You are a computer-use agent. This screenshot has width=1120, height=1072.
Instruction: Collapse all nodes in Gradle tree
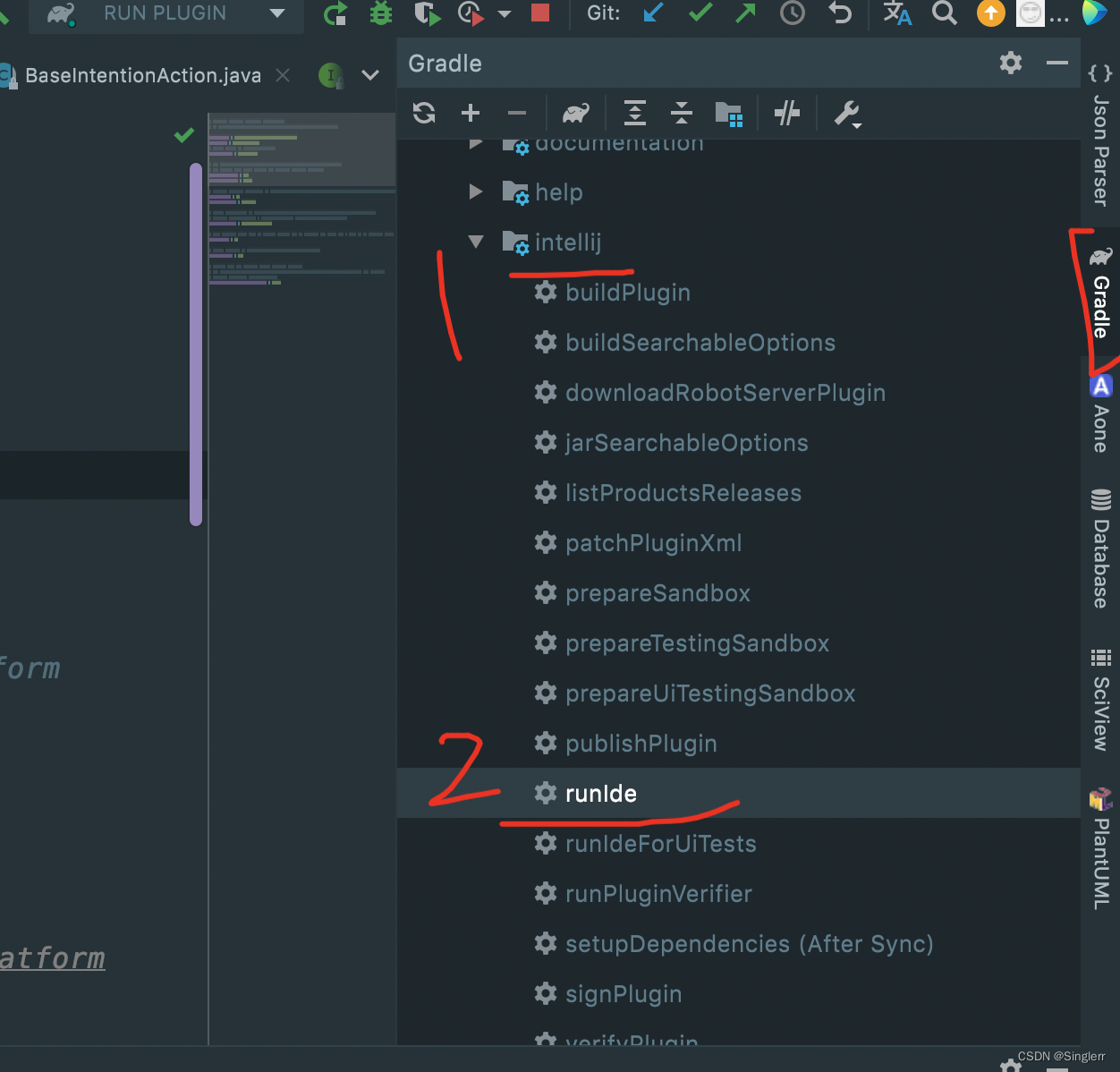681,113
